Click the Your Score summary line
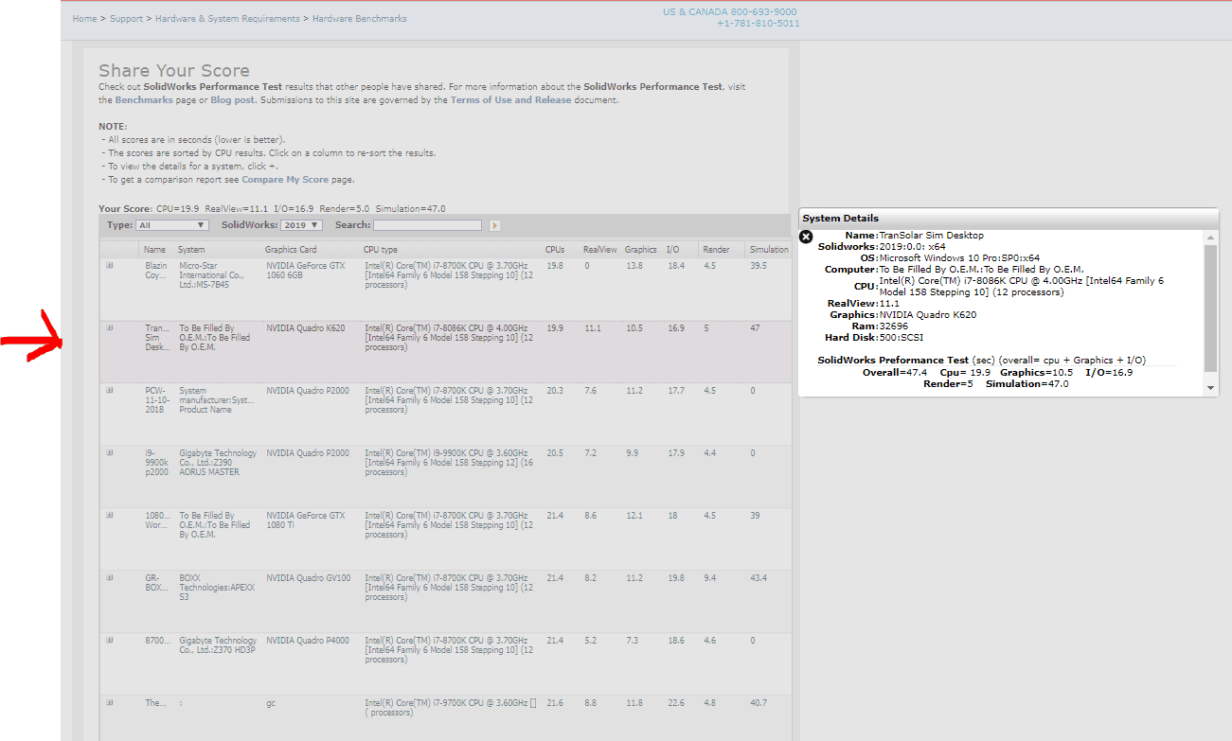This screenshot has height=741, width=1232. (272, 209)
